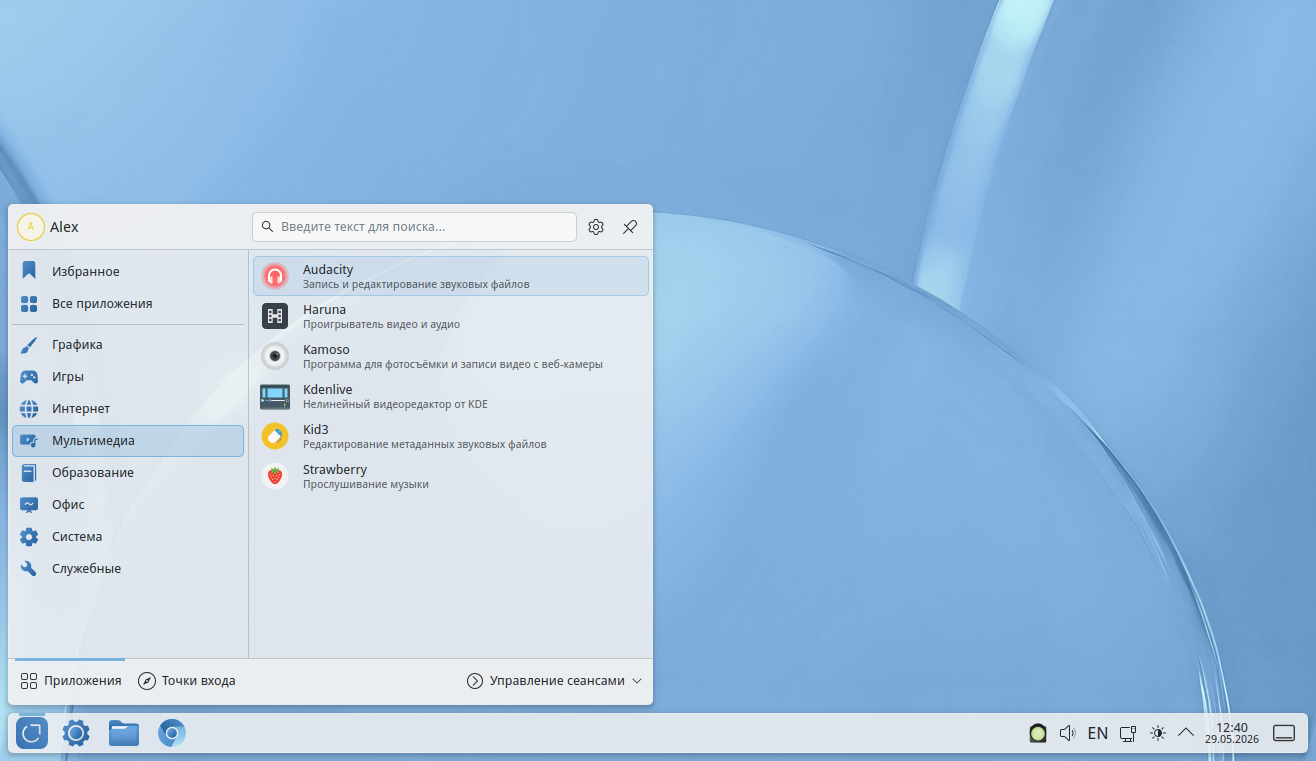
Task: Open the file manager from taskbar
Action: (x=124, y=733)
